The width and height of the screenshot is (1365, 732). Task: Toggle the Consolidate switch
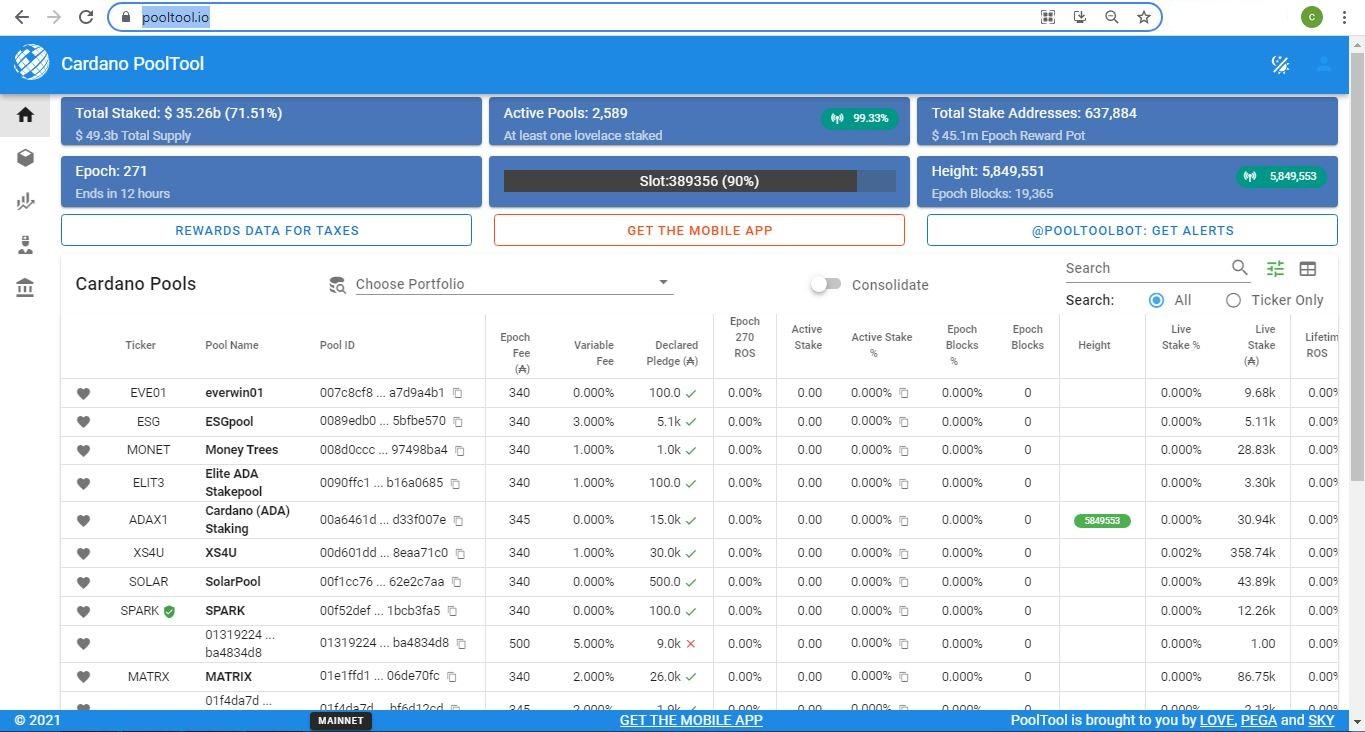826,285
